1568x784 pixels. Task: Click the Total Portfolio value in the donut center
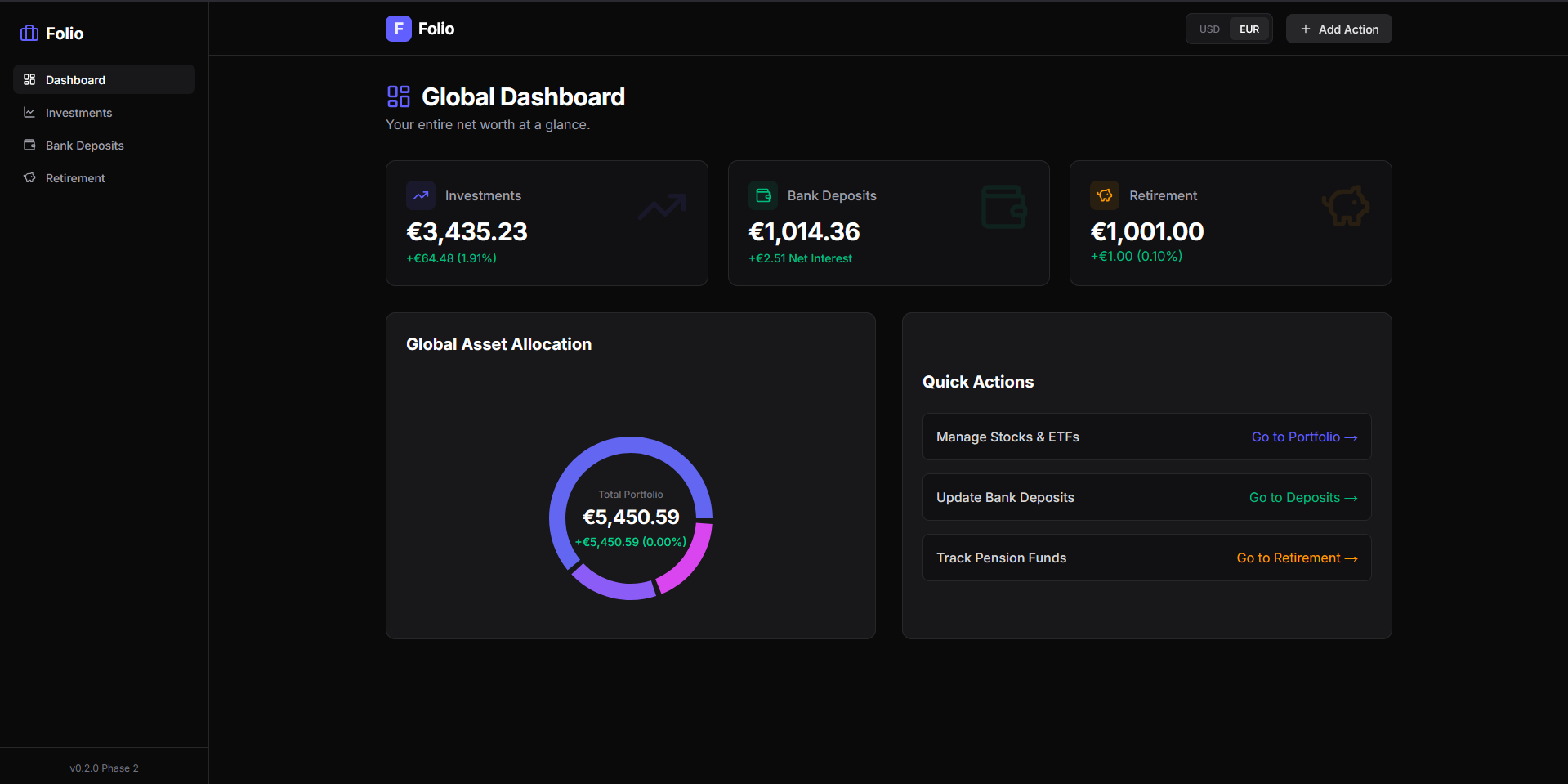tap(630, 517)
